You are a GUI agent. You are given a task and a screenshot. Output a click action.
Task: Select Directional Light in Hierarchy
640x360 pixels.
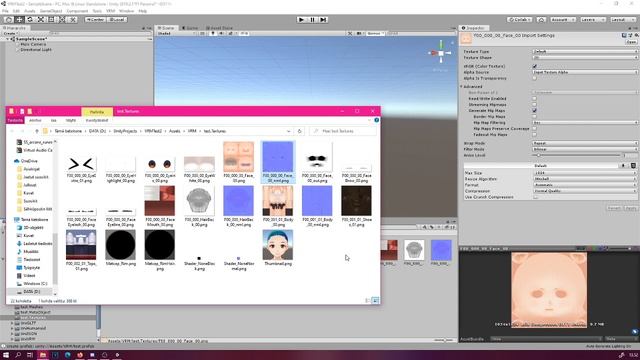pos(36,49)
